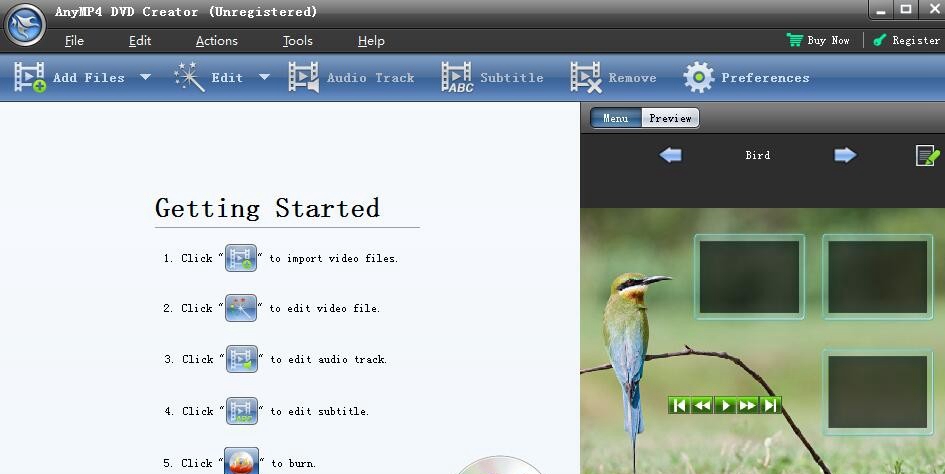Select the top-left menu thumbnail frame
The image size is (945, 474).
pos(750,277)
